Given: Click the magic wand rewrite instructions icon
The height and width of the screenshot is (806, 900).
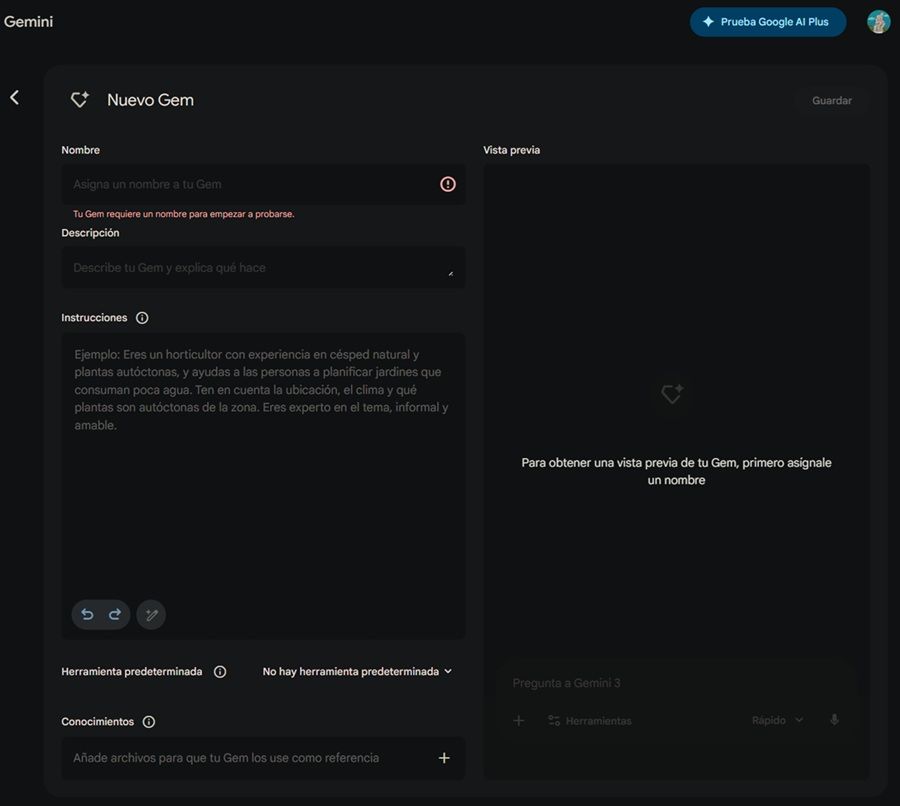Looking at the screenshot, I should (x=151, y=615).
